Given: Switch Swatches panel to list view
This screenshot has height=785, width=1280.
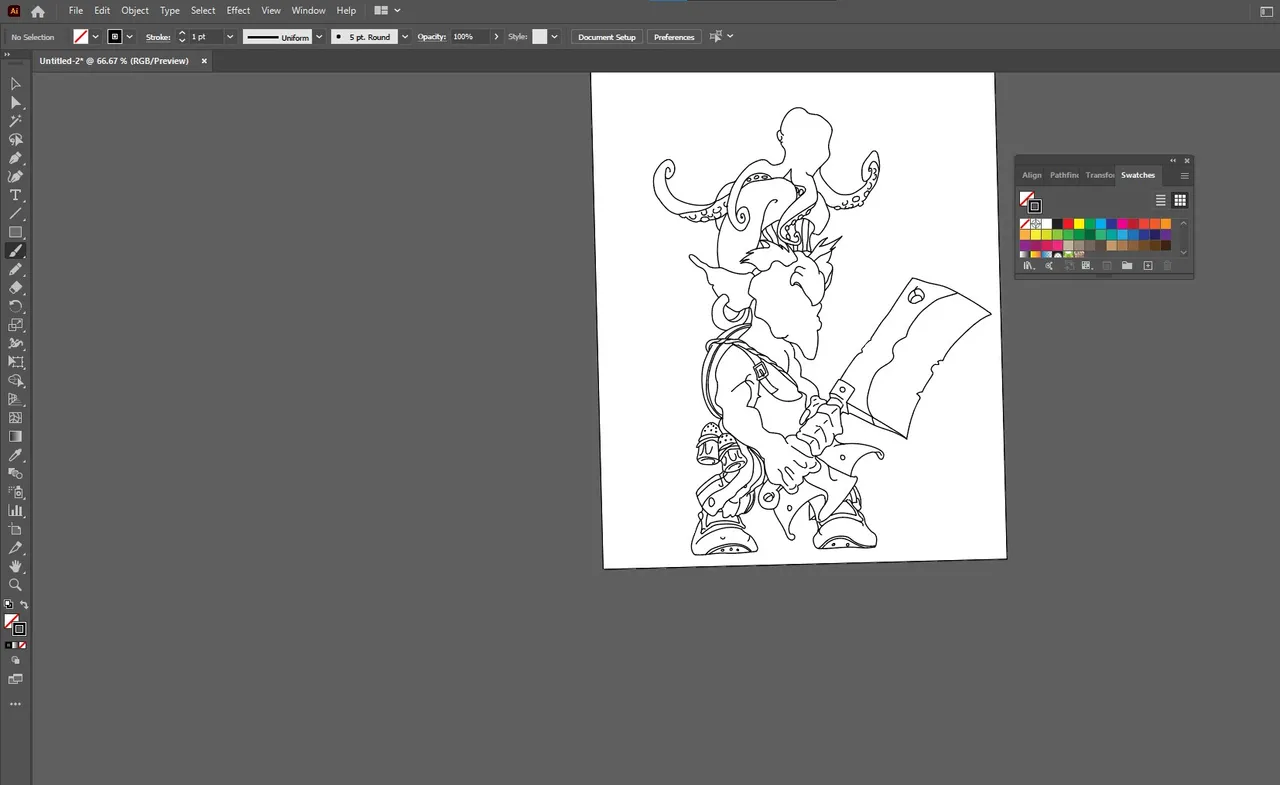Looking at the screenshot, I should point(1161,200).
